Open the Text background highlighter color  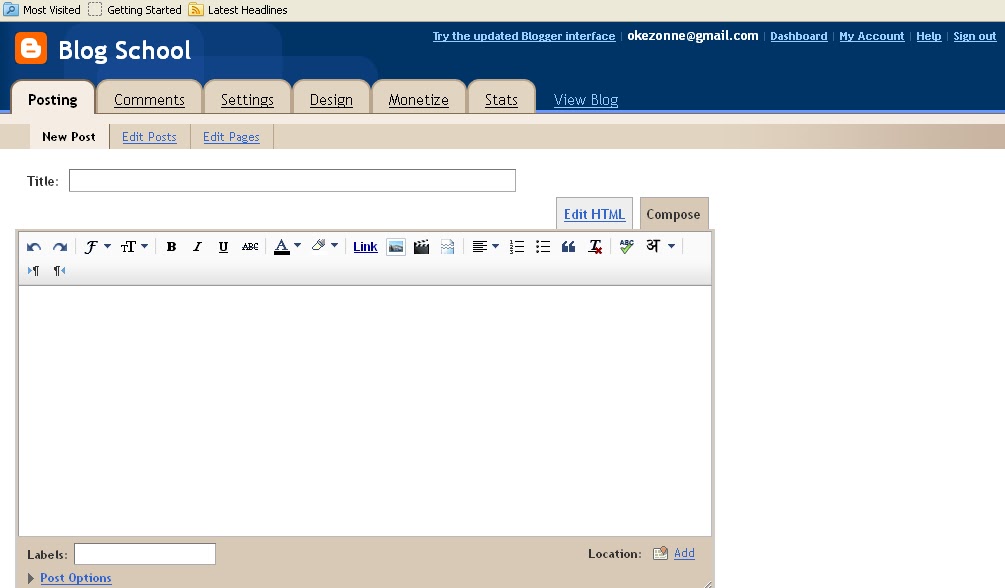click(x=324, y=246)
